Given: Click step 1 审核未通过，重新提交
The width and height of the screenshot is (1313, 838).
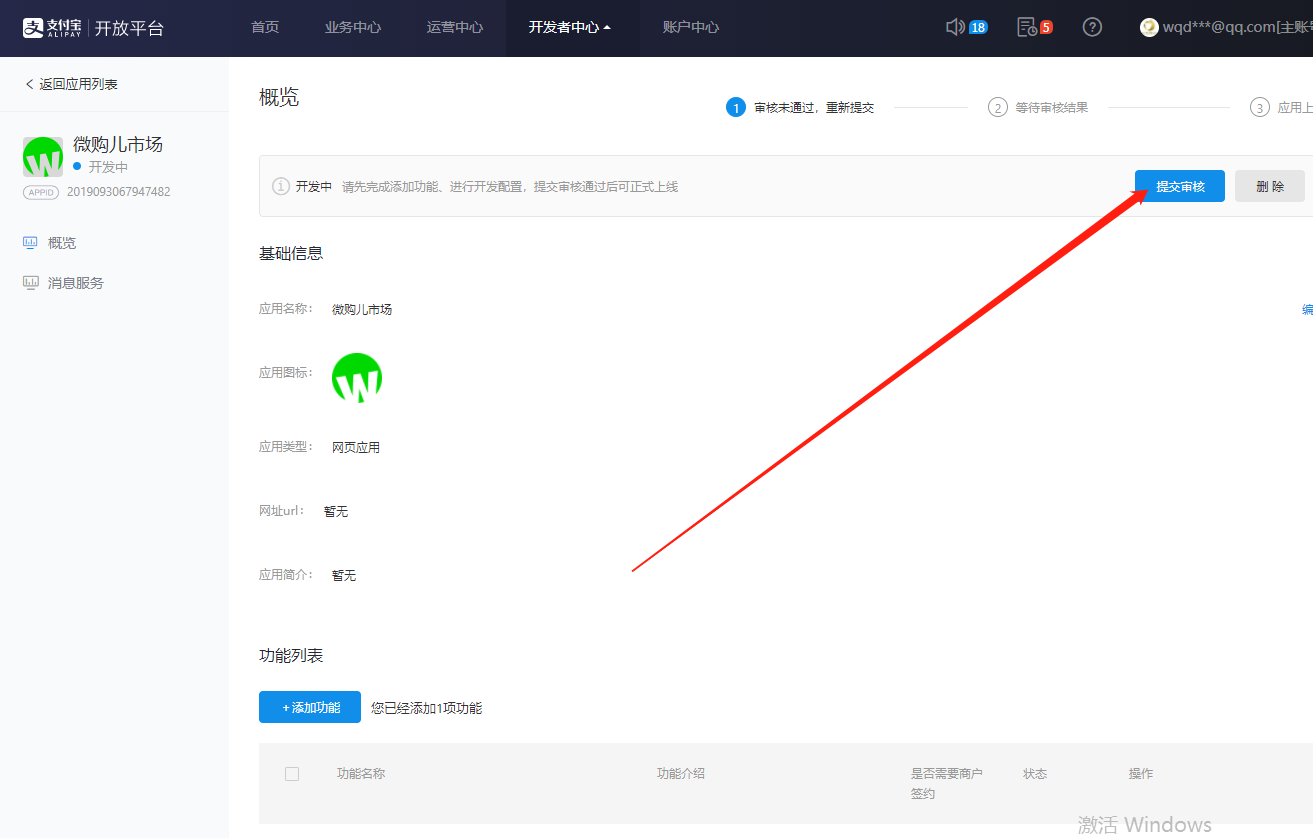Looking at the screenshot, I should point(801,107).
